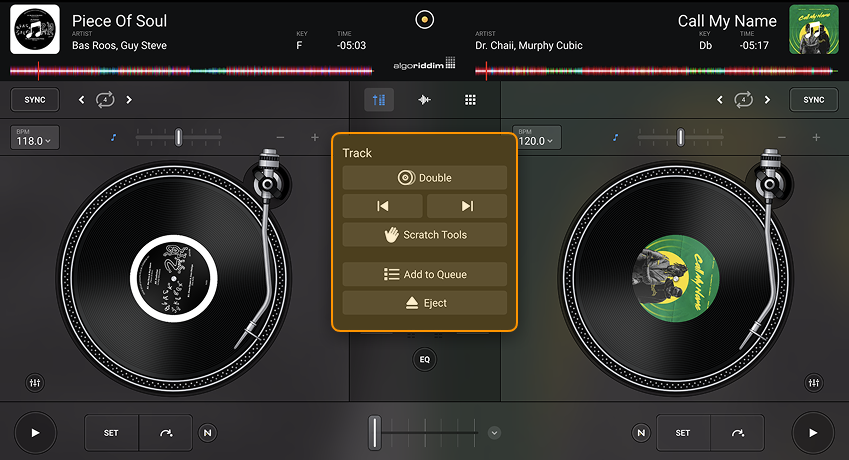Set cue point on left deck
This screenshot has height=460, width=849.
coord(111,433)
